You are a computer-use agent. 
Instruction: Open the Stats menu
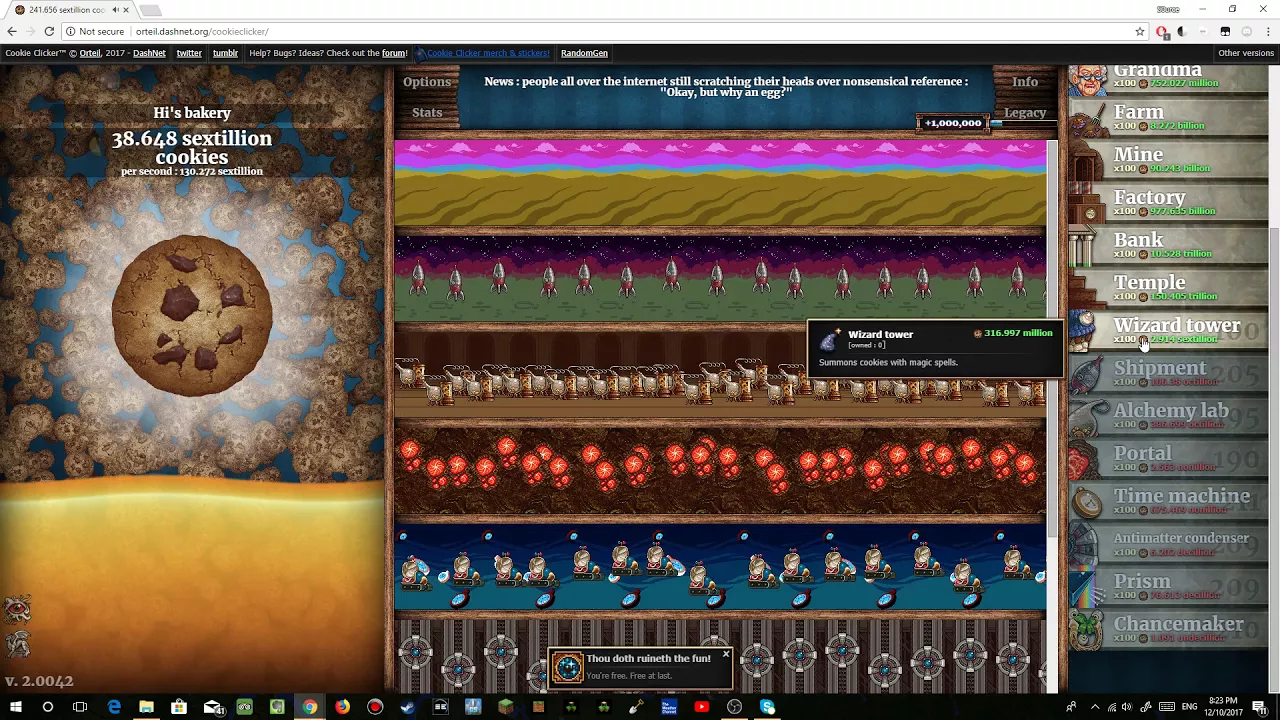click(427, 112)
